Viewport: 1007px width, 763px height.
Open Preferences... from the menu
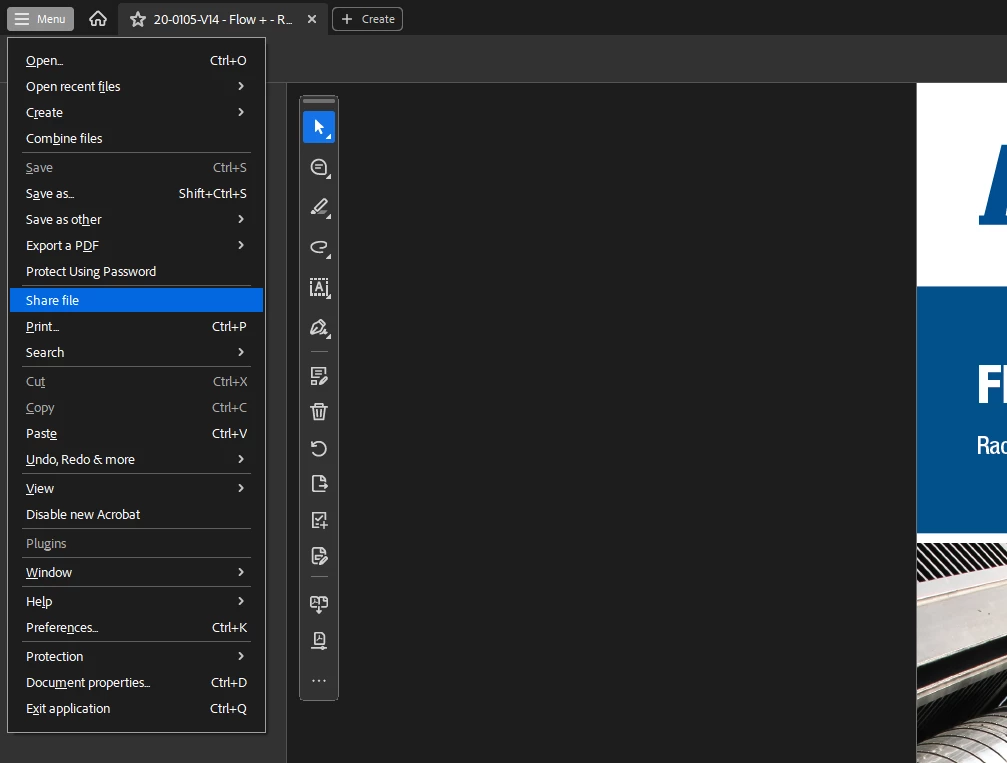pos(136,627)
